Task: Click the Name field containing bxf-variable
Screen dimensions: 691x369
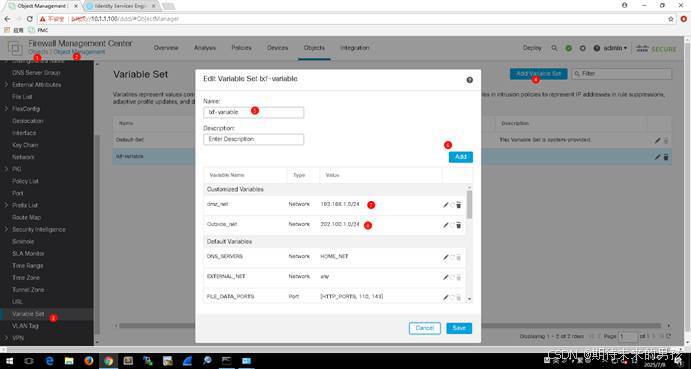Action: coord(253,112)
